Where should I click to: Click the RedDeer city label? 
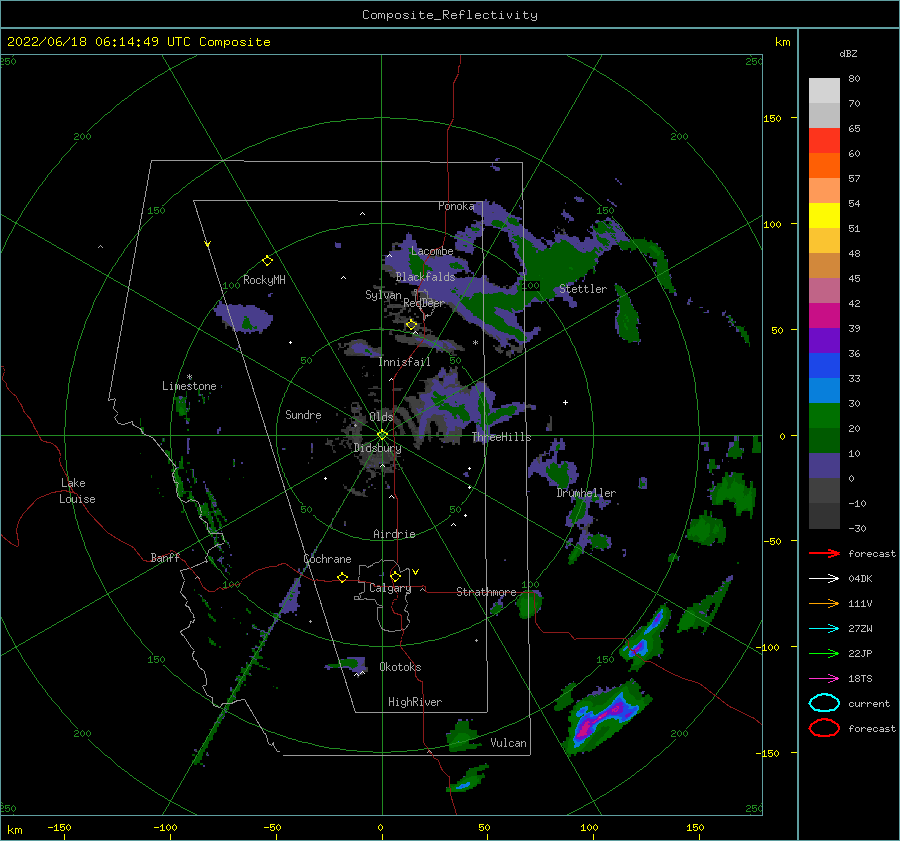424,303
